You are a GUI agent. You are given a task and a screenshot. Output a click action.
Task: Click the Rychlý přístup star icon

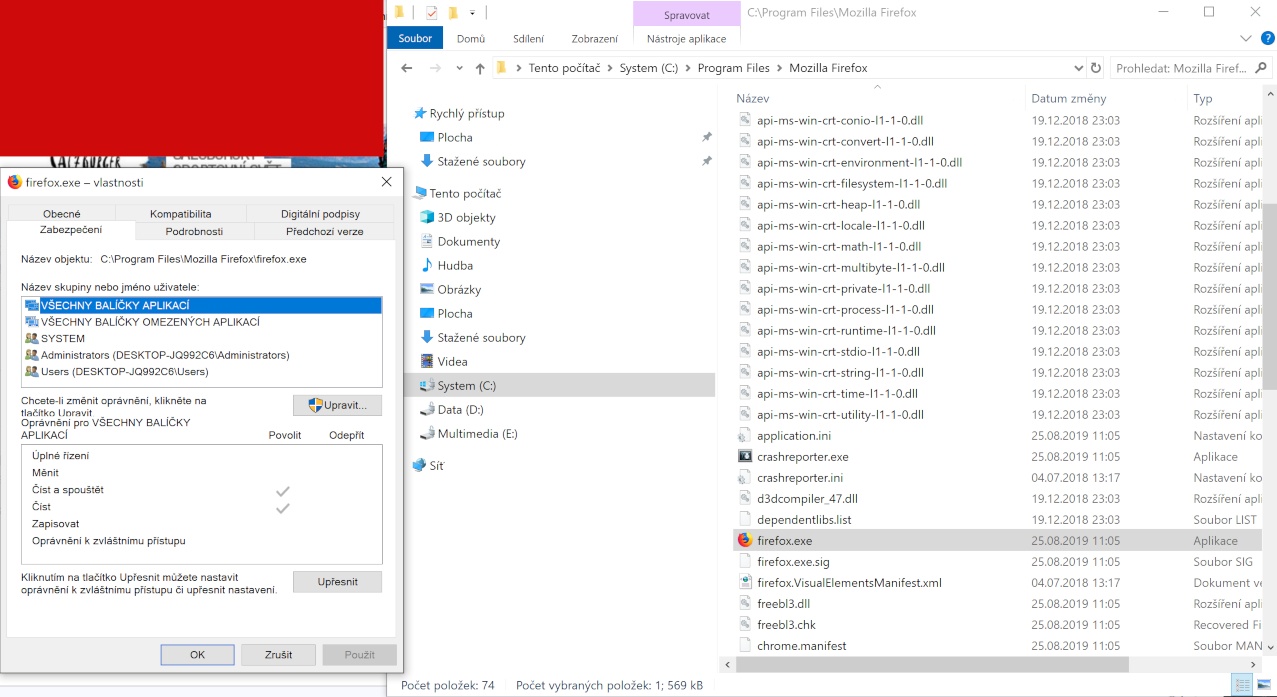pos(420,113)
